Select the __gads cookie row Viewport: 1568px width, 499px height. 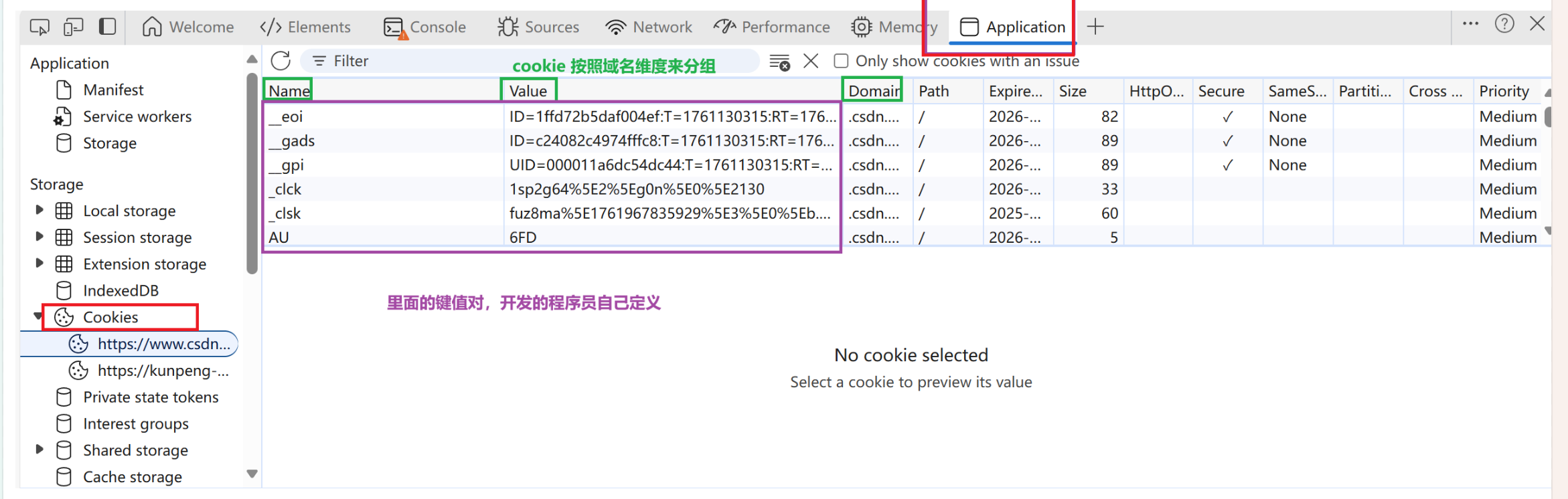(903, 140)
